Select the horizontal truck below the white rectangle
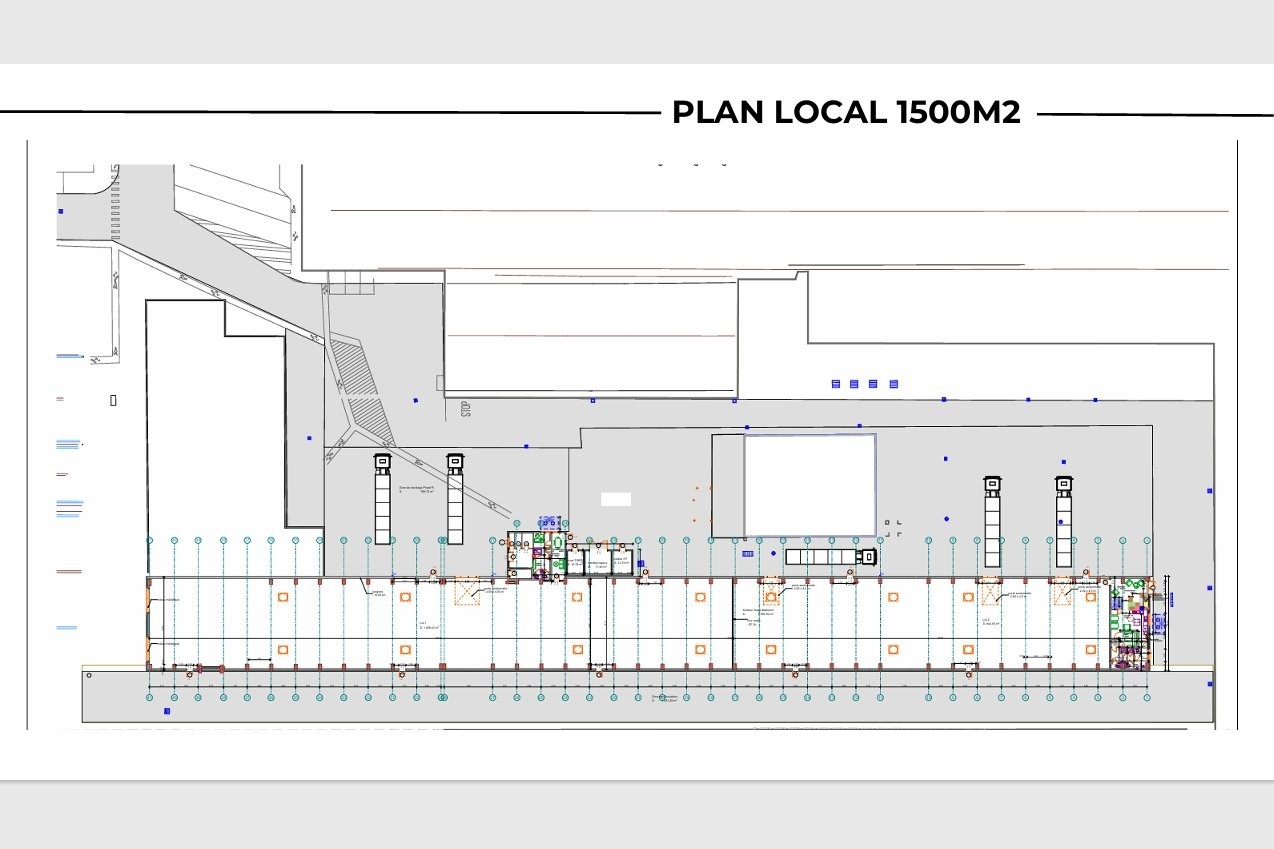 (x=831, y=556)
